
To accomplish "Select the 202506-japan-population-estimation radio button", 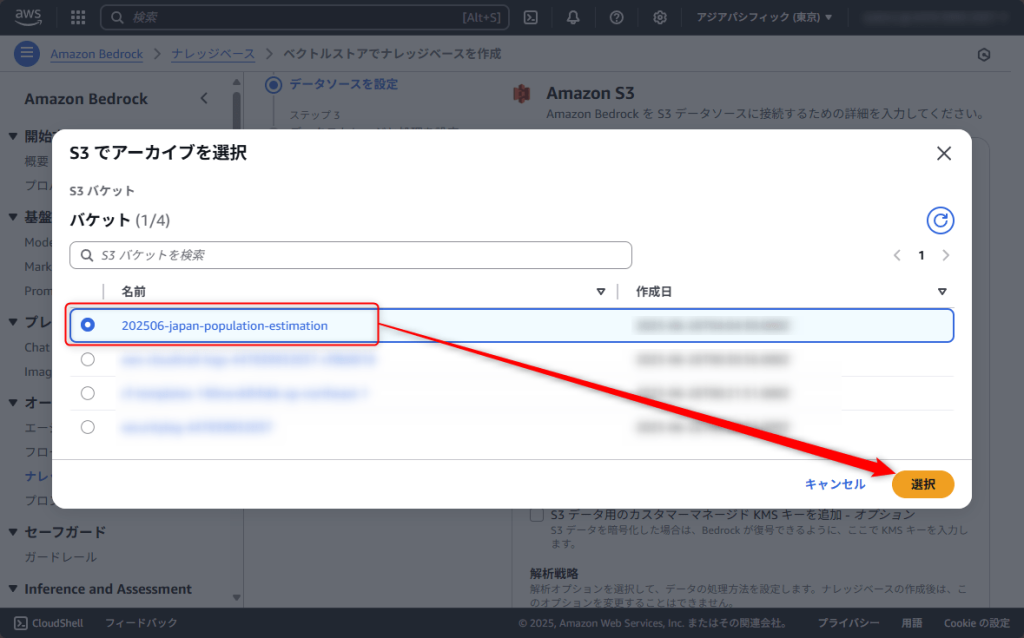I will tap(88, 325).
